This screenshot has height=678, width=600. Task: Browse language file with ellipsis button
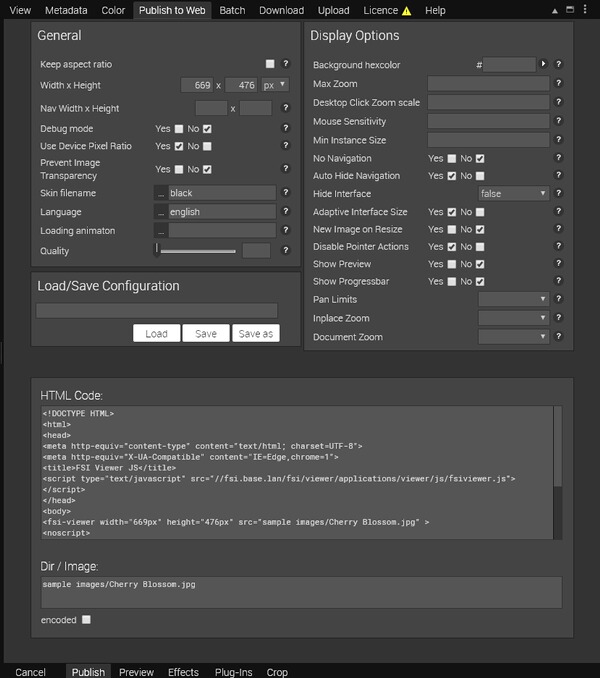pyautogui.click(x=161, y=212)
